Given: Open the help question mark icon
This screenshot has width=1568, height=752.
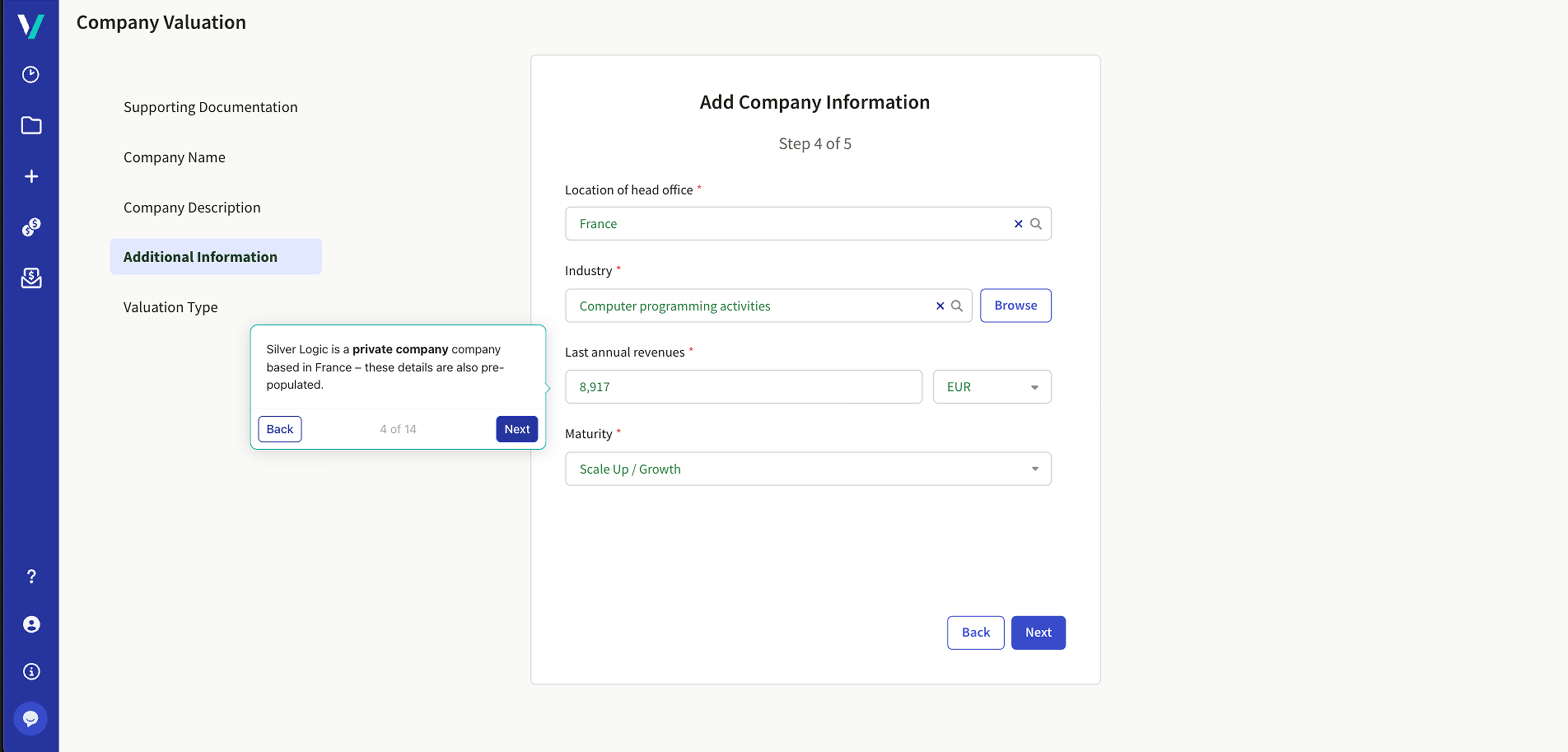Looking at the screenshot, I should tap(31, 576).
